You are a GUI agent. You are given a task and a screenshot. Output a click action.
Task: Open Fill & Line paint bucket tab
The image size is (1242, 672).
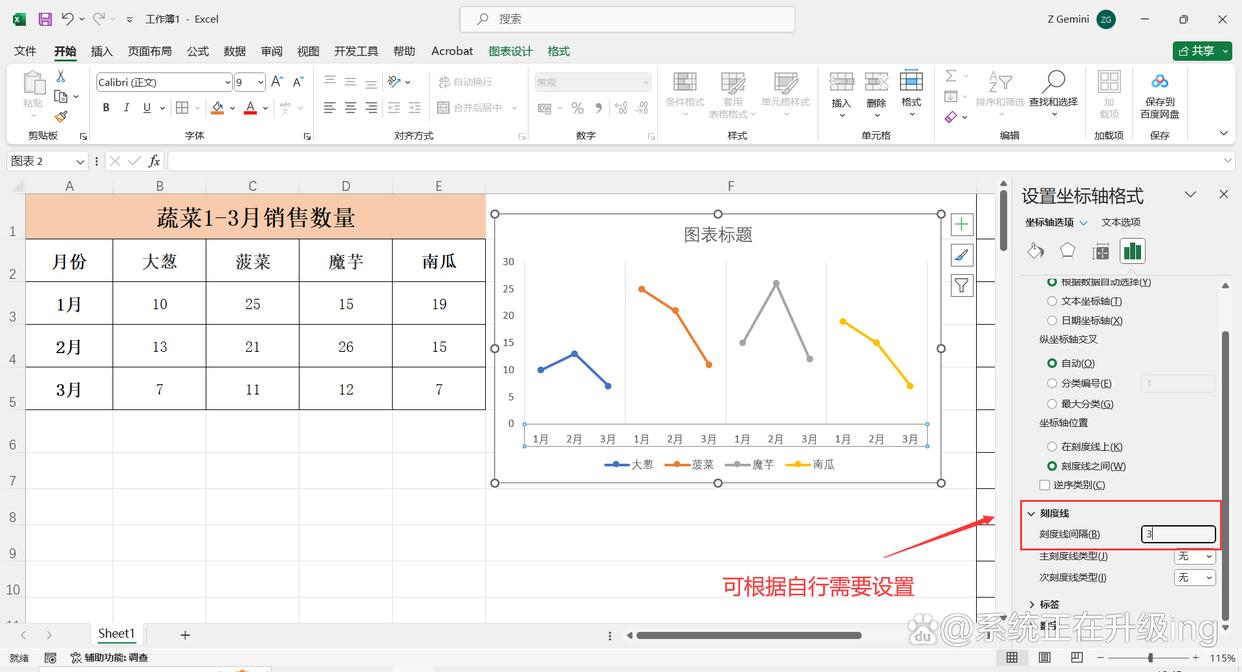[1036, 251]
